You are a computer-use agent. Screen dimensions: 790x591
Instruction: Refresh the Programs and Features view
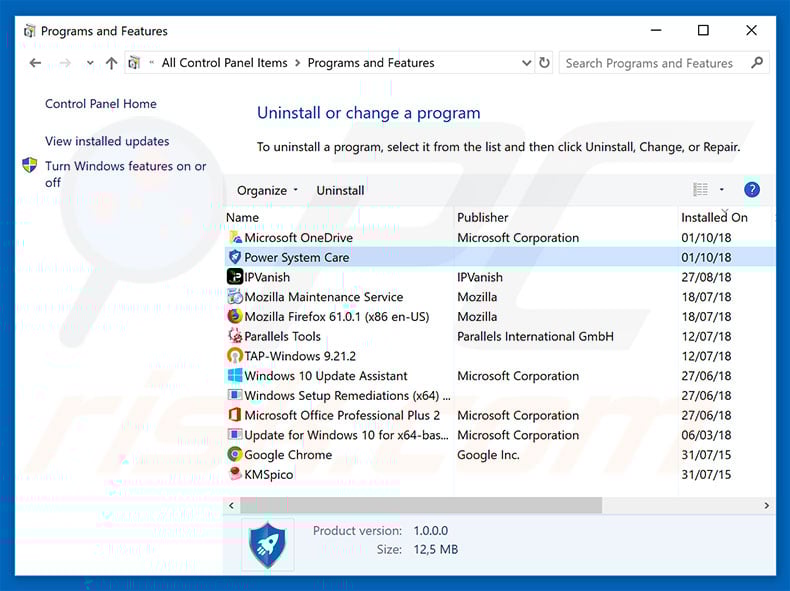click(x=544, y=63)
